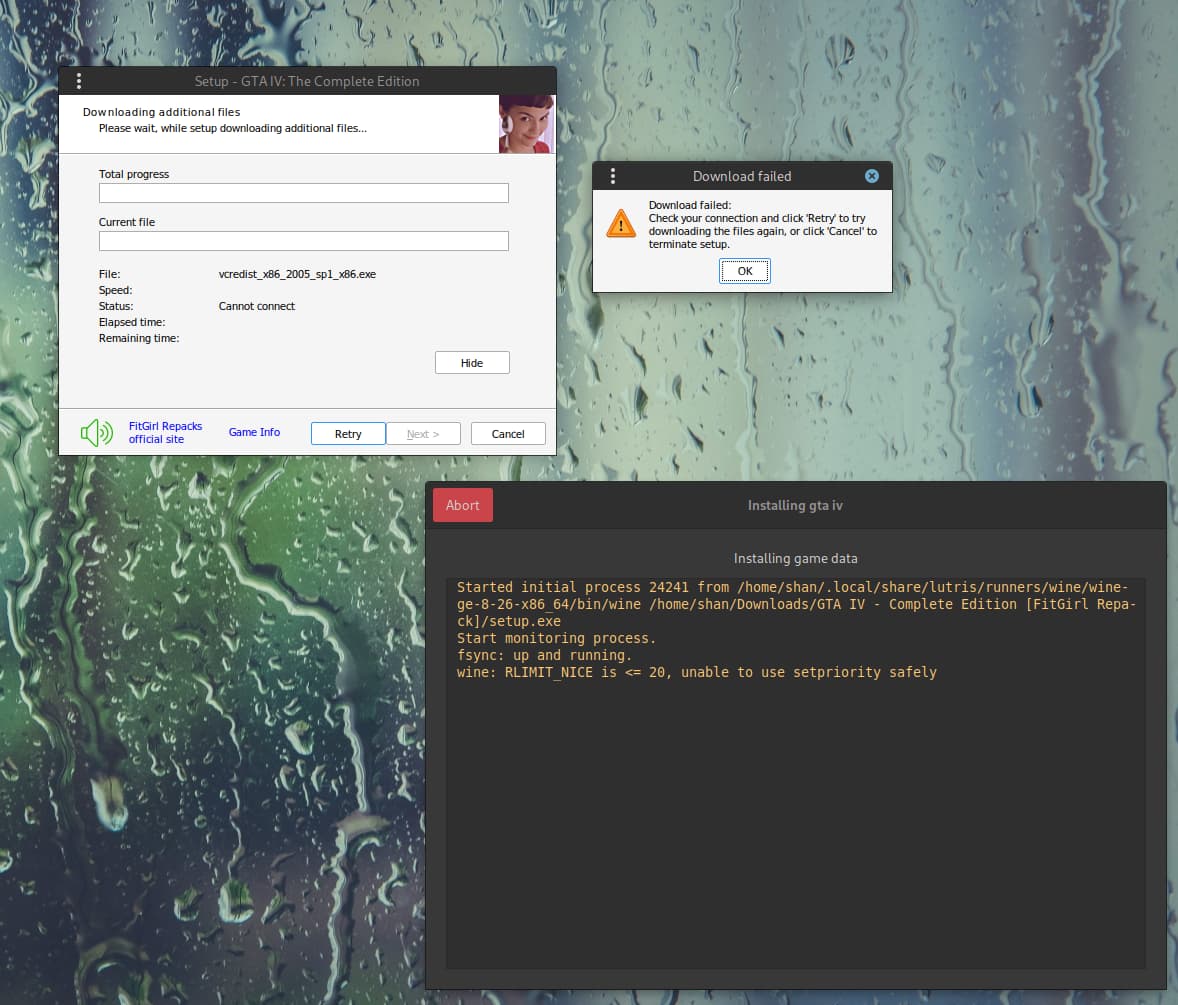
Task: Click the Lutris installer log output area
Action: 796,773
